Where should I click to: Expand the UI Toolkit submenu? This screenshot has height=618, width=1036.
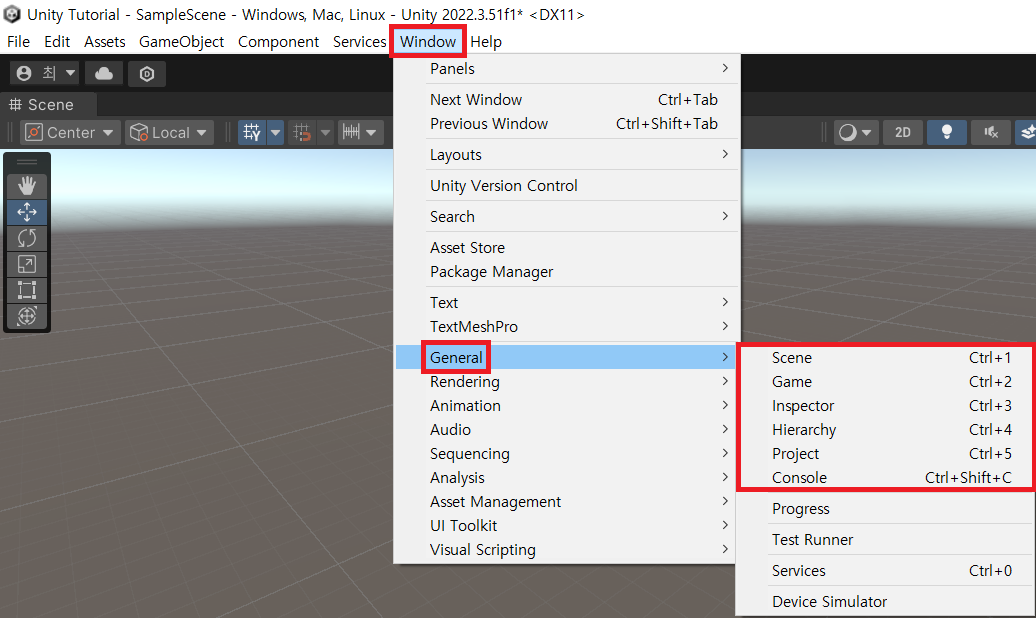click(566, 526)
